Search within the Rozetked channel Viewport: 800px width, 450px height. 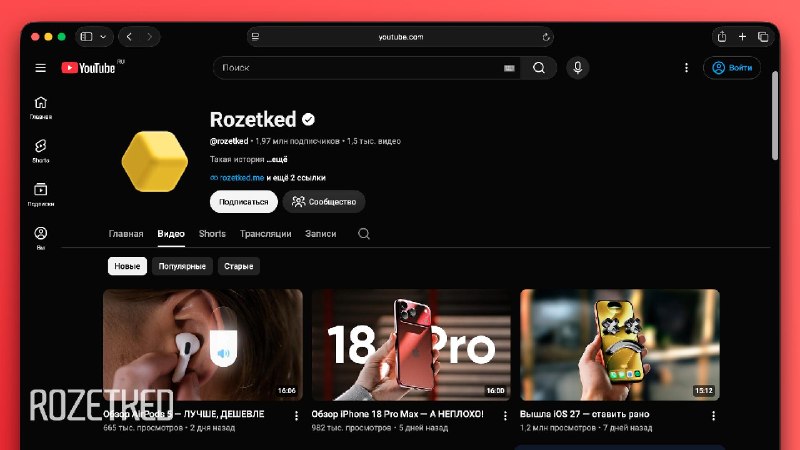364,234
